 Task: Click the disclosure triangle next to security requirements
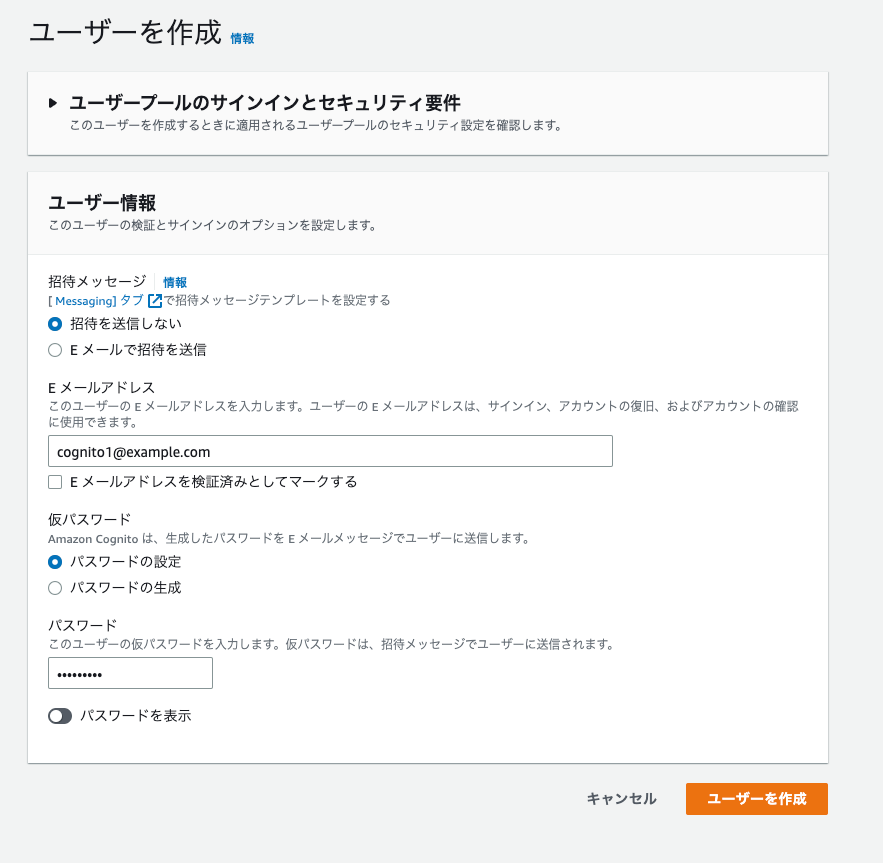point(52,101)
